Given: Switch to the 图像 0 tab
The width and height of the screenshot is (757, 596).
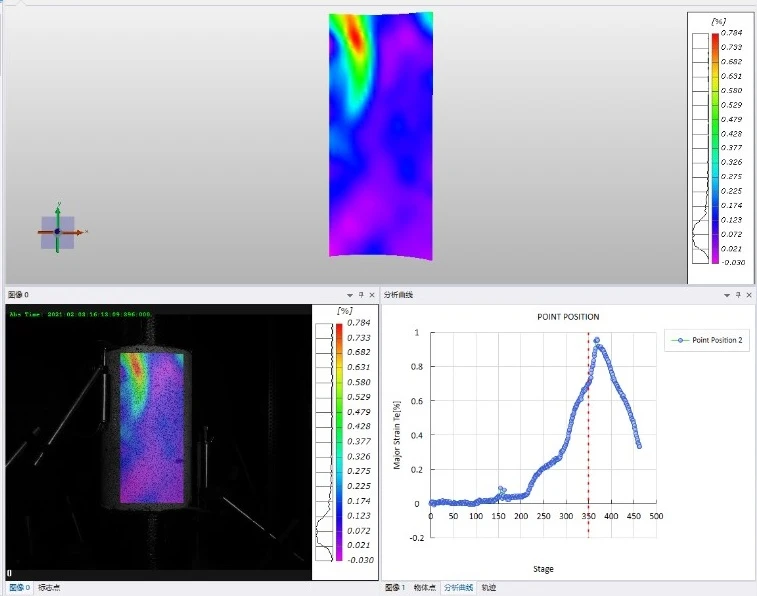Looking at the screenshot, I should pos(19,588).
